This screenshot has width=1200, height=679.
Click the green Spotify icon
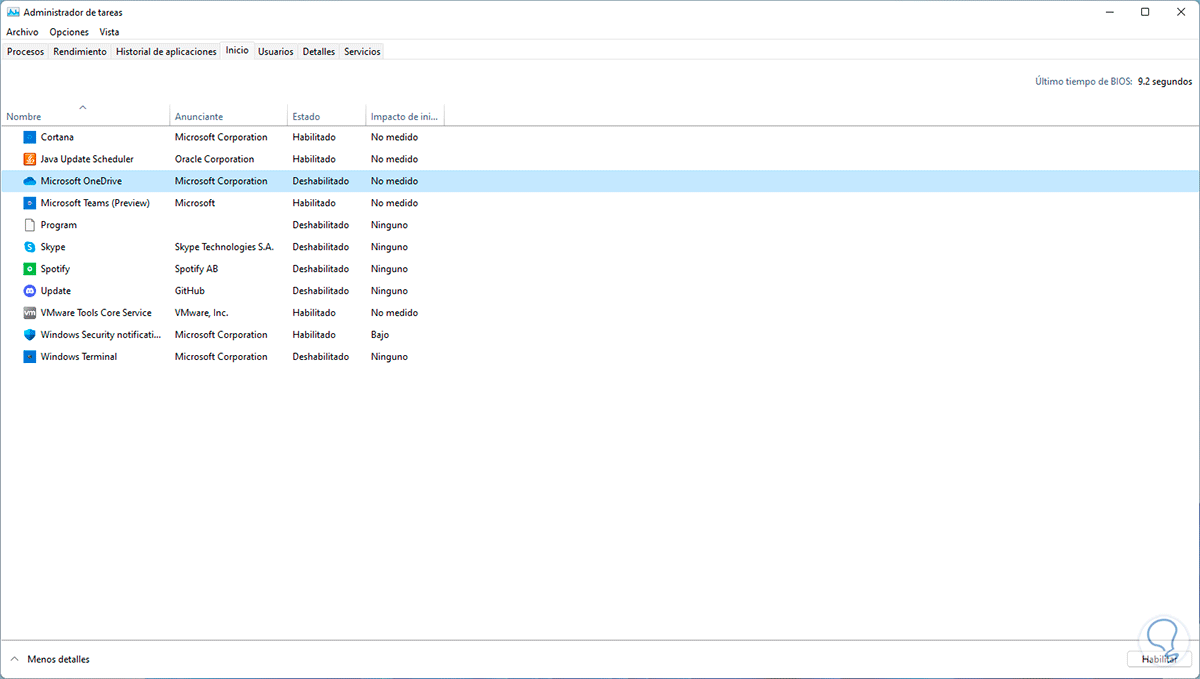coord(29,269)
